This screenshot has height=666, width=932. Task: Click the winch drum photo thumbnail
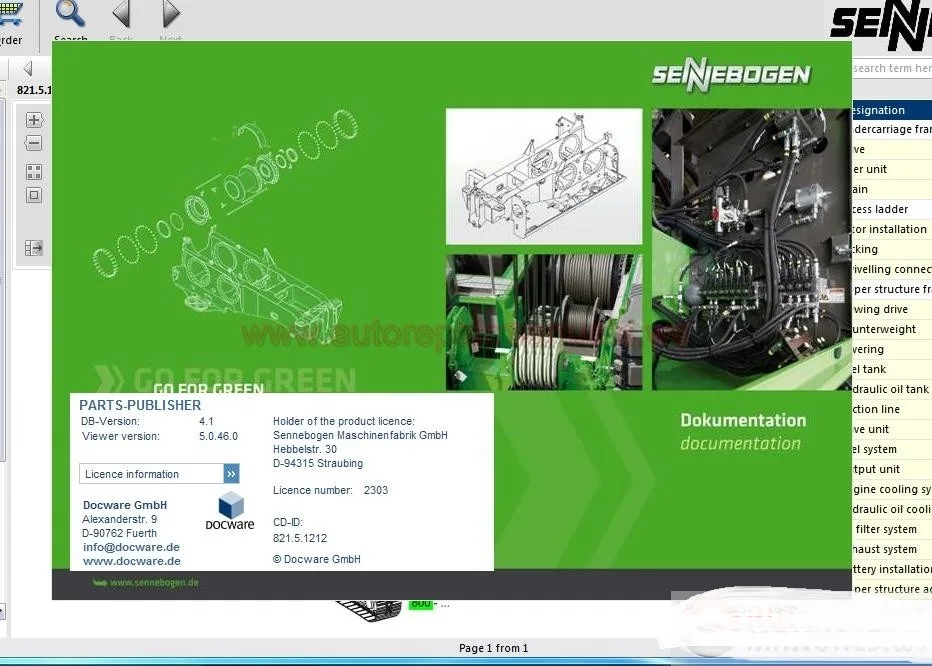click(x=544, y=322)
